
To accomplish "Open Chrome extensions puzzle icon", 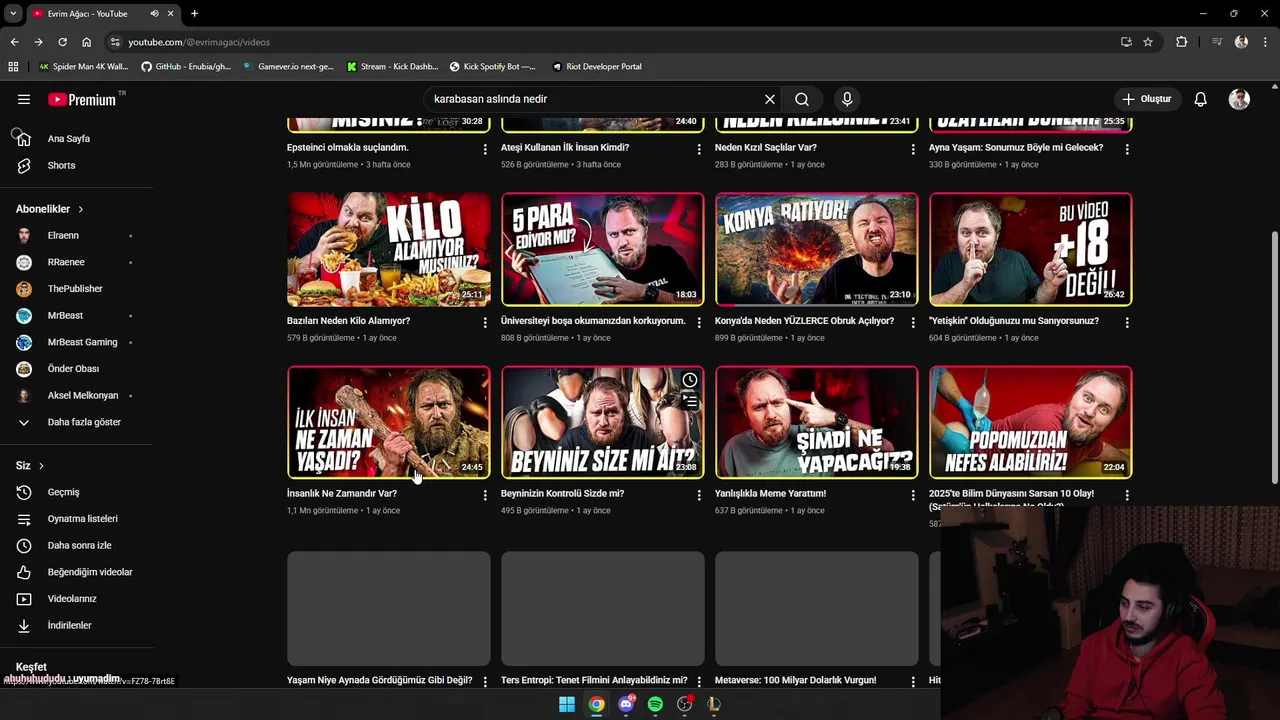I will [1182, 42].
